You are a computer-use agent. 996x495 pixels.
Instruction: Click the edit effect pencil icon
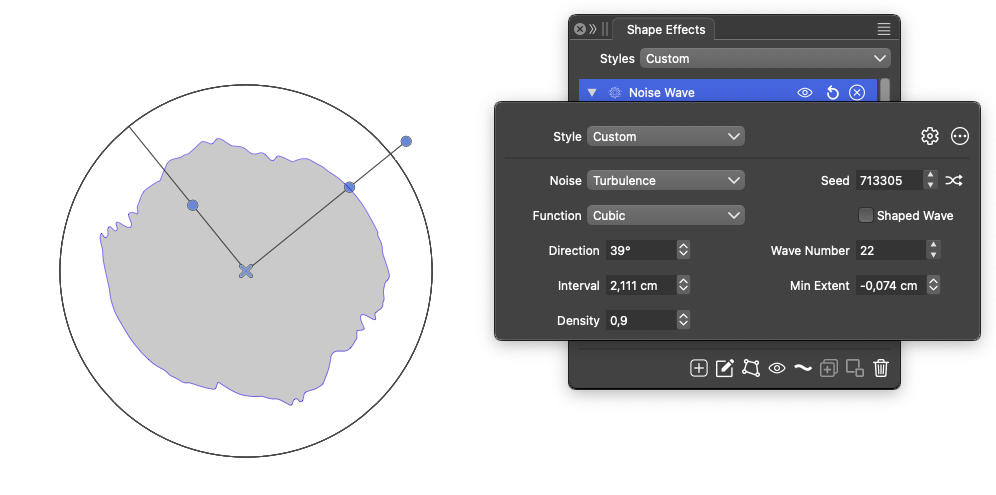[725, 368]
